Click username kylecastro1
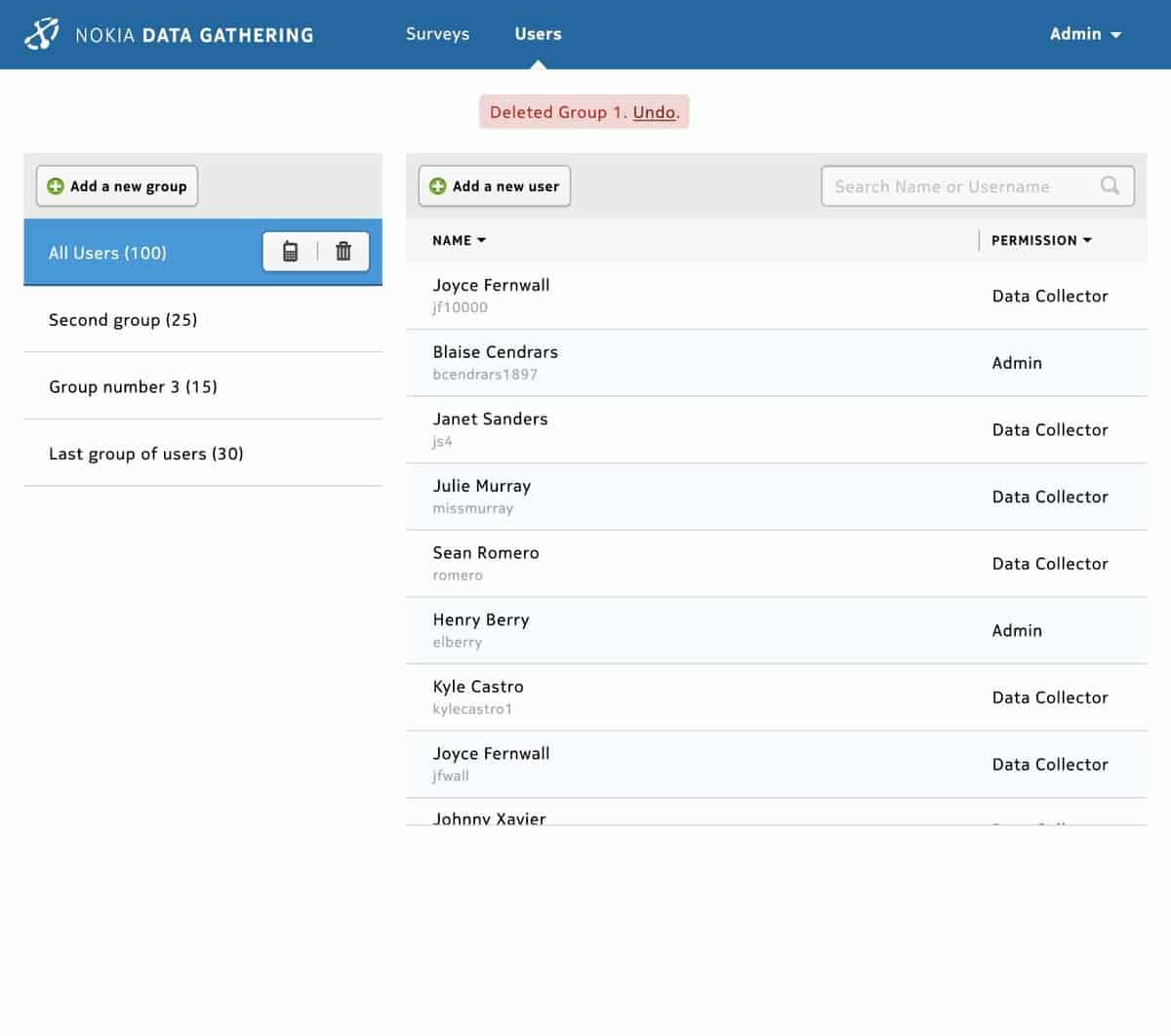This screenshot has height=1036, width=1171. tap(472, 709)
